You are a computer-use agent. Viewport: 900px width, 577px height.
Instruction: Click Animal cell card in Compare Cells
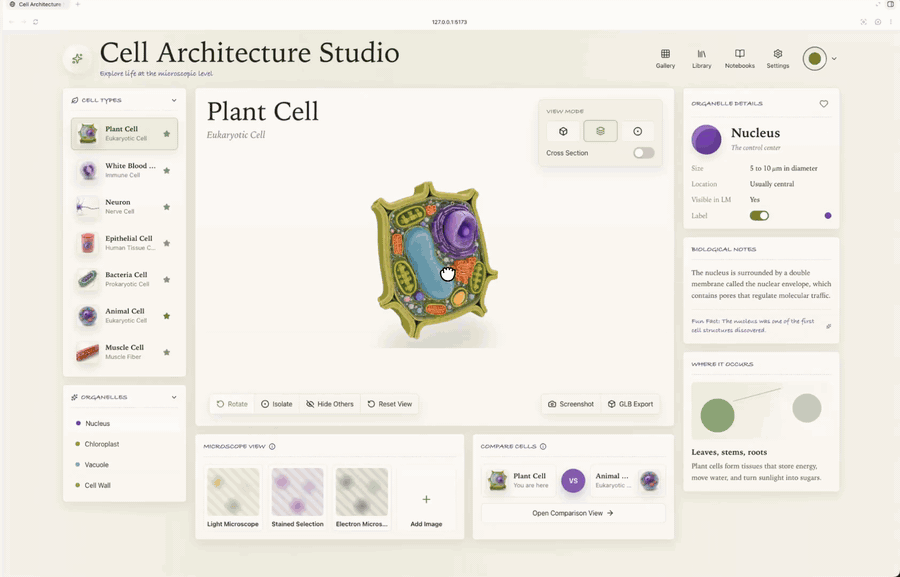(x=627, y=481)
